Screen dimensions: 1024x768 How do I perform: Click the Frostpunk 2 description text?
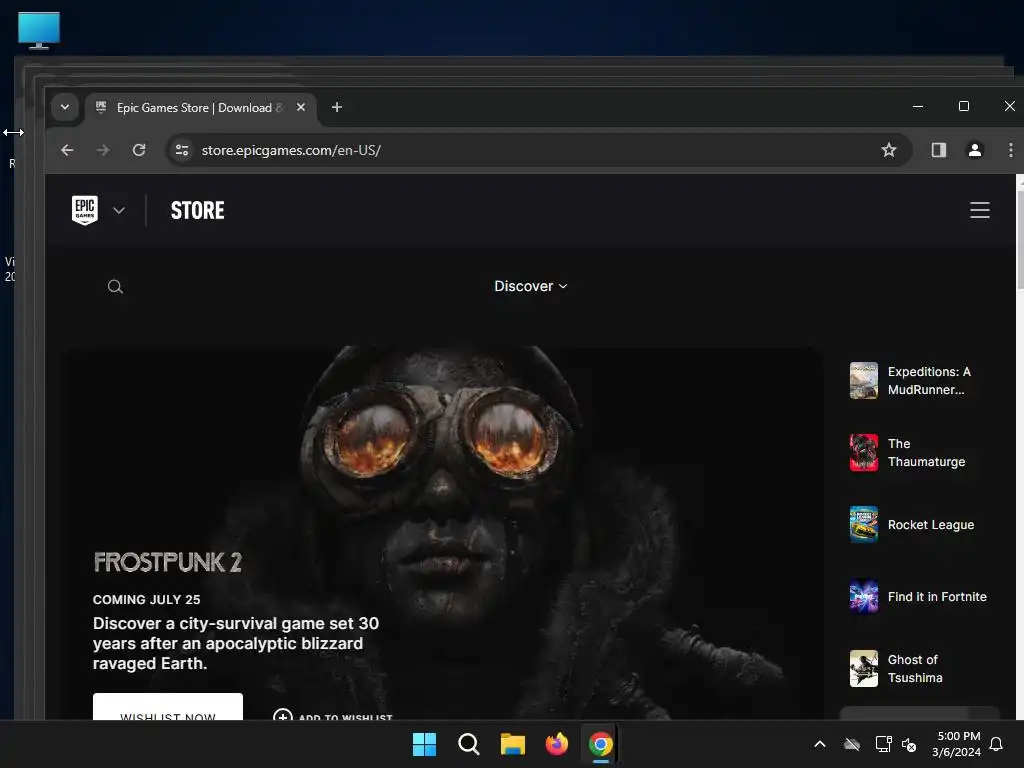[236, 643]
